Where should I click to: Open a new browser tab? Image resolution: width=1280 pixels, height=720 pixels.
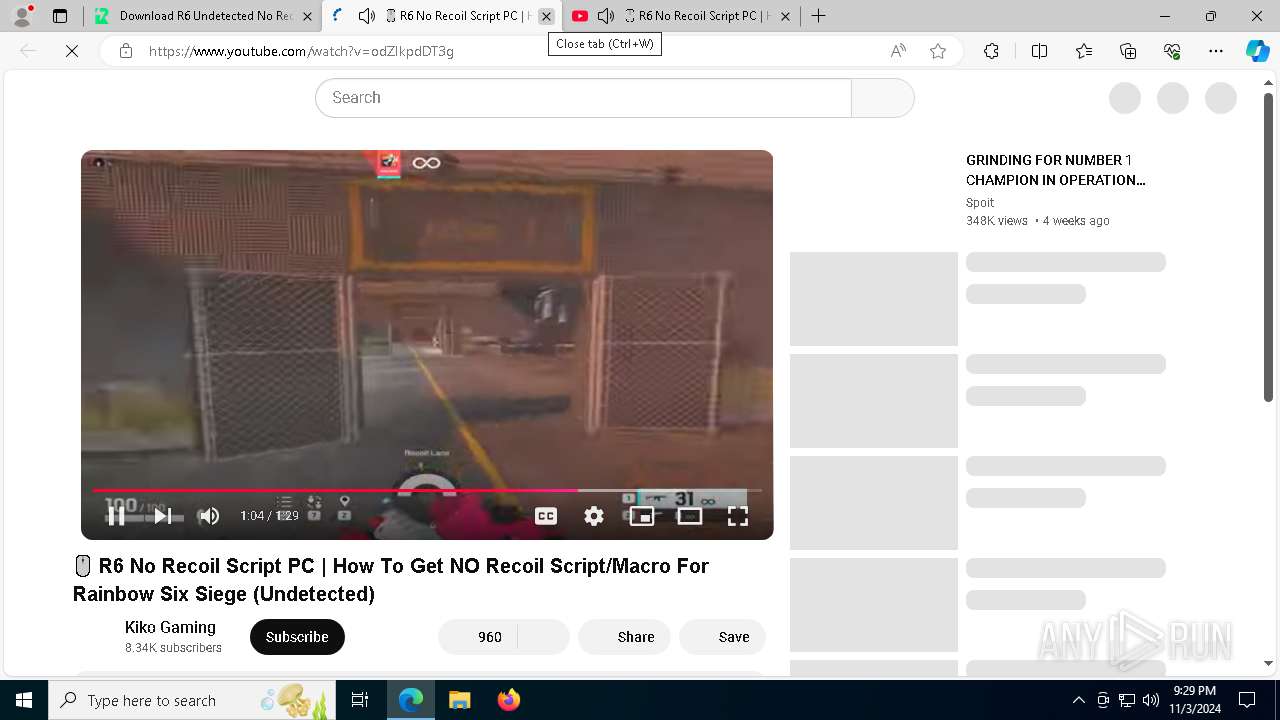[x=819, y=16]
